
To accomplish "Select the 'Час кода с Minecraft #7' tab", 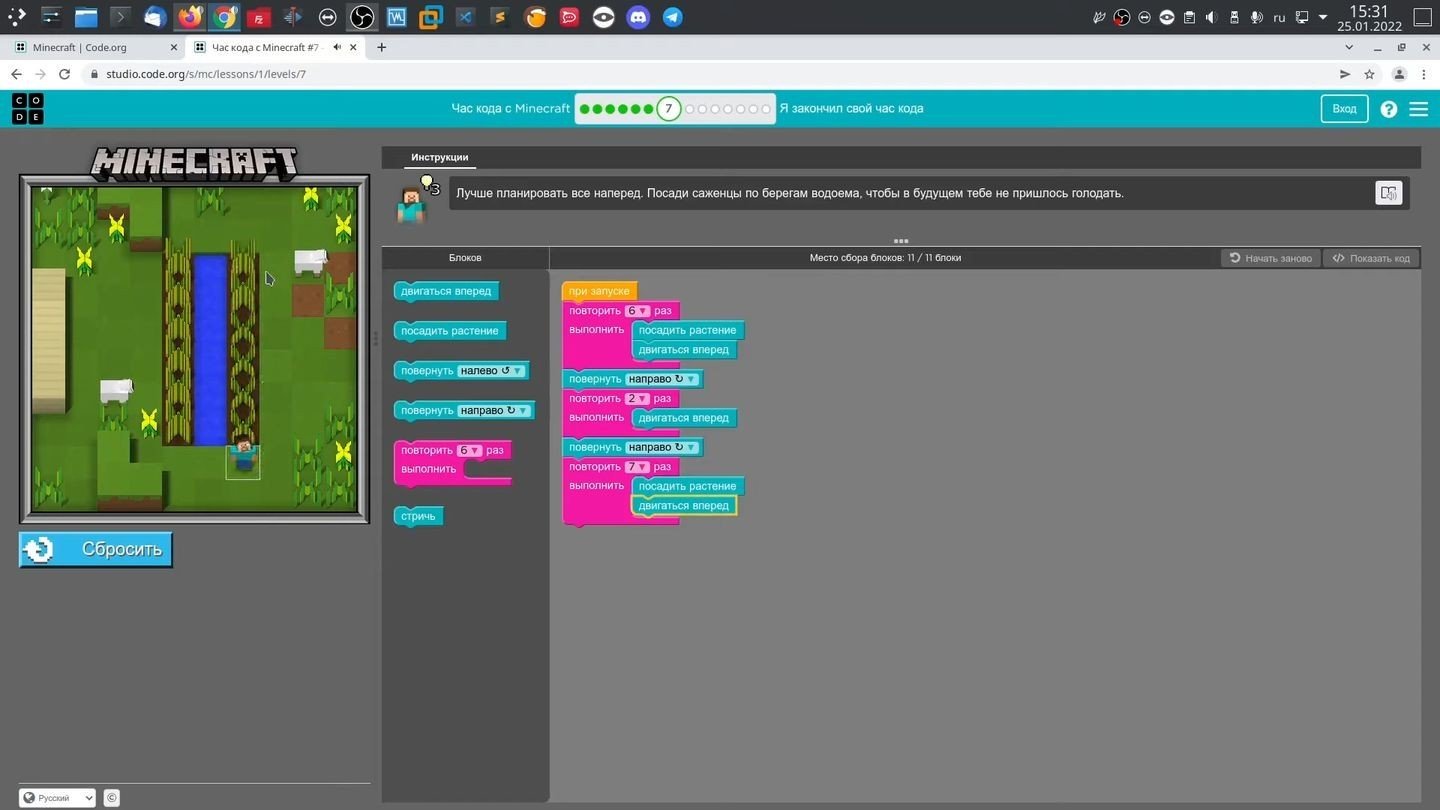I will [x=275, y=47].
